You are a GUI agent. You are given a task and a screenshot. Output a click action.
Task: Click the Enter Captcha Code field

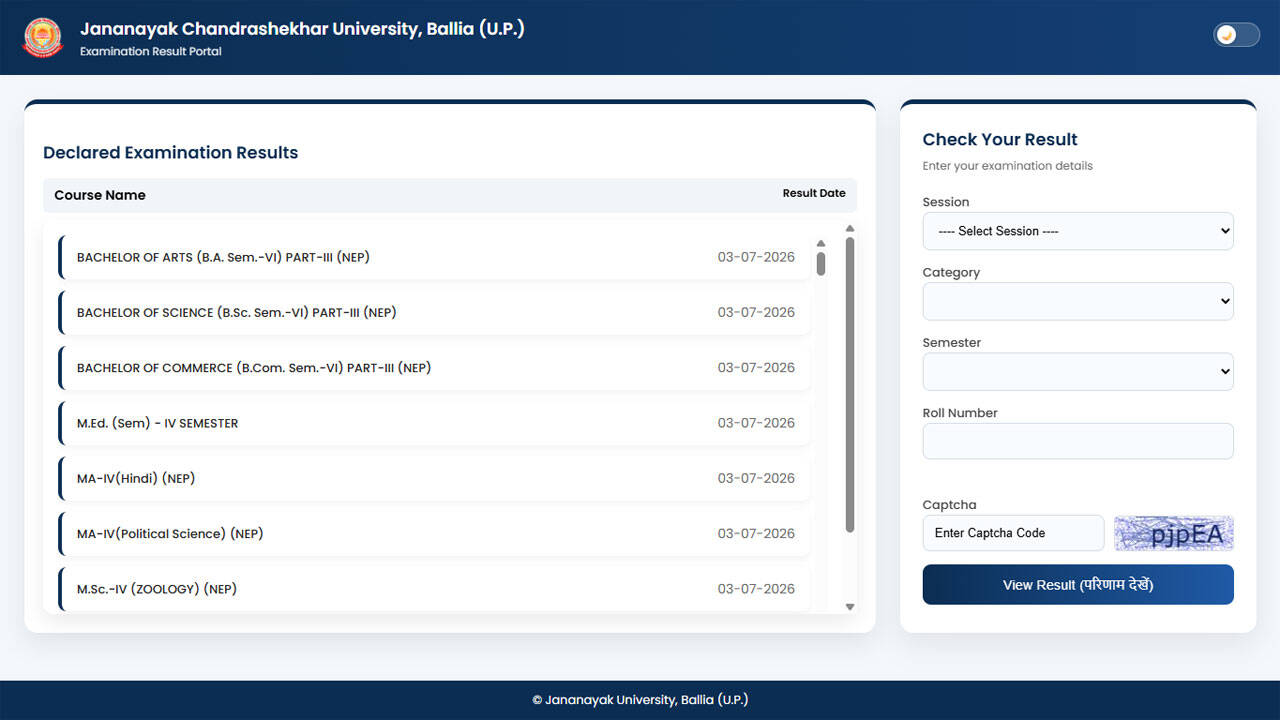pyautogui.click(x=1013, y=533)
